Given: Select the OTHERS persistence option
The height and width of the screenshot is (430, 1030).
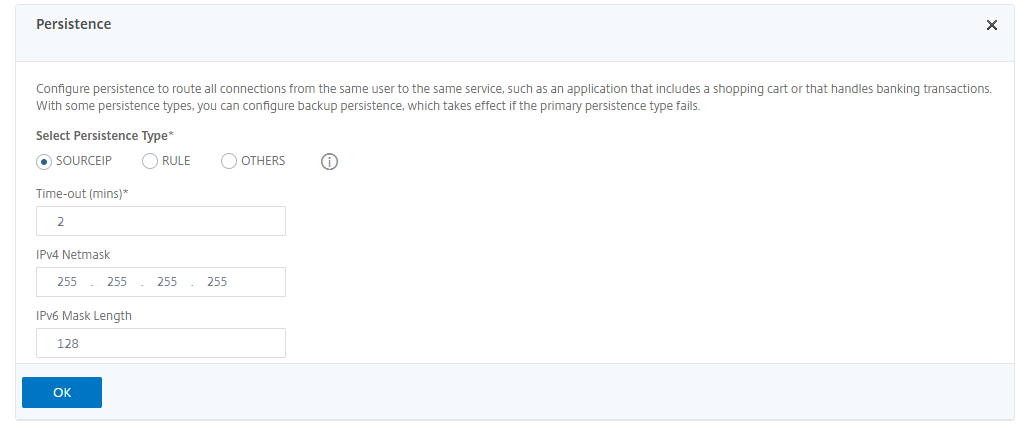Looking at the screenshot, I should 229,161.
